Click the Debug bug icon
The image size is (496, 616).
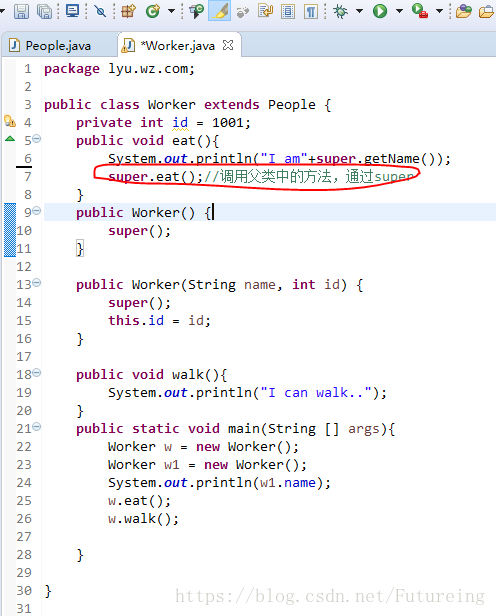[340, 11]
